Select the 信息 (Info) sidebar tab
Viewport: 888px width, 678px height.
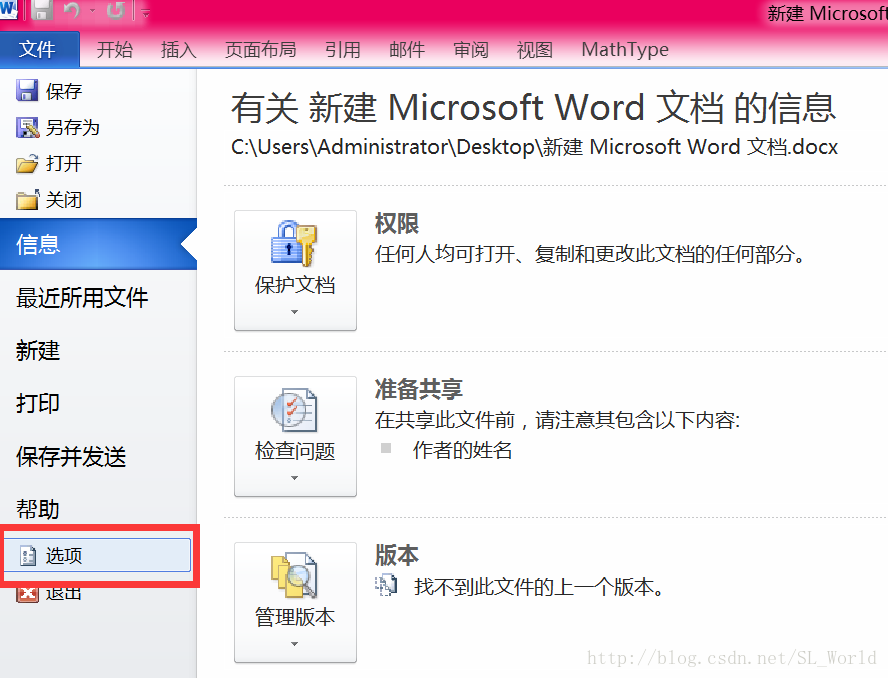tap(98, 244)
